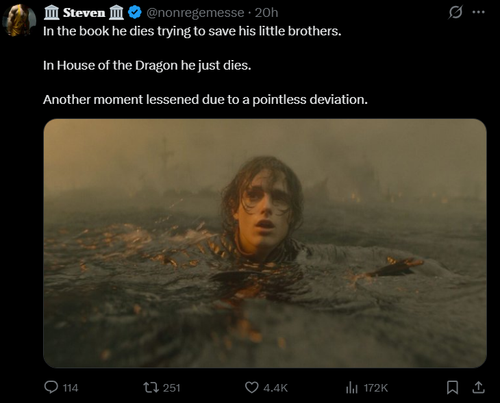Click the blue verified badge
The height and width of the screenshot is (403, 500).
135,13
